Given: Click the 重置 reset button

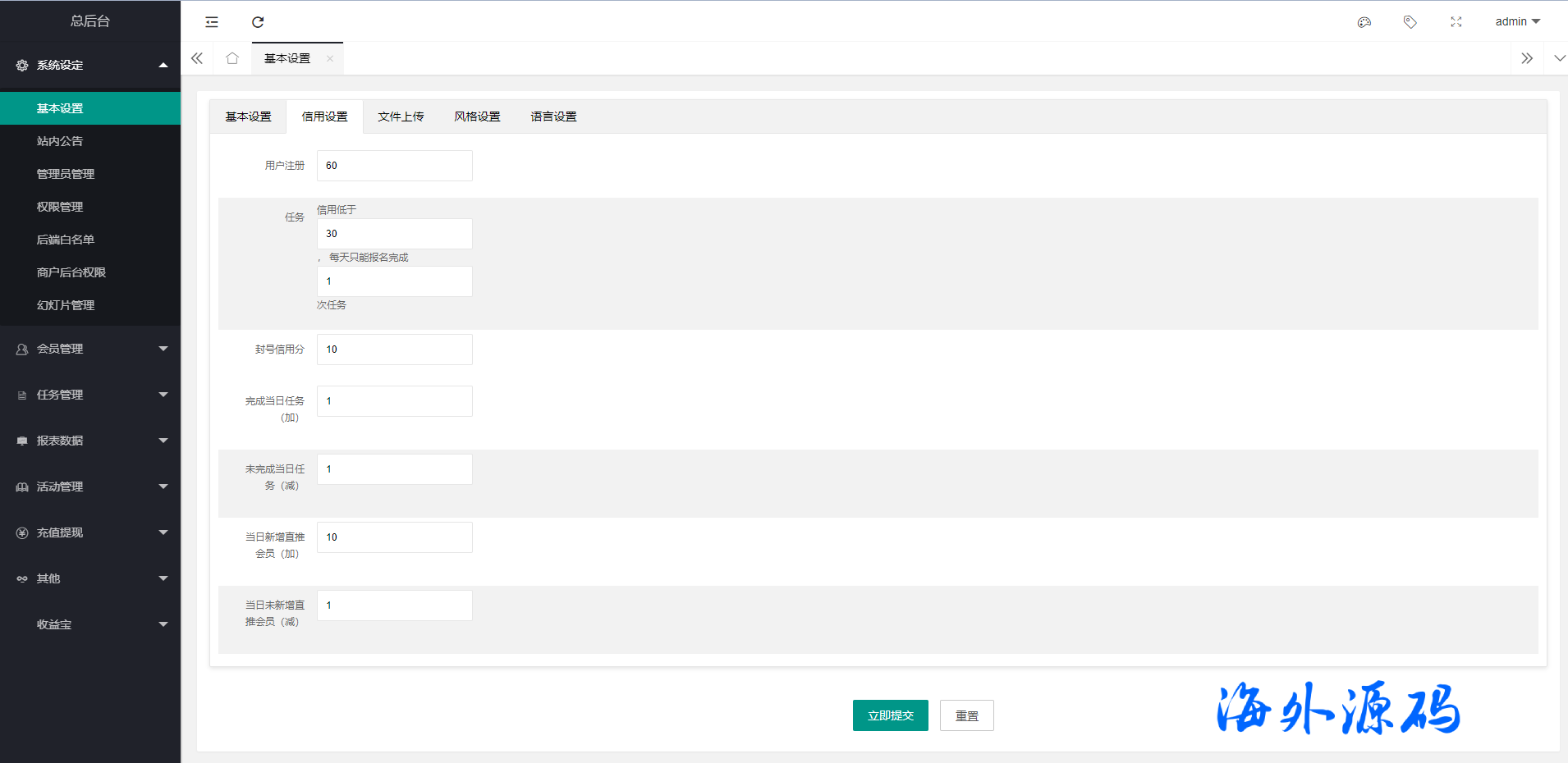Looking at the screenshot, I should (x=966, y=715).
